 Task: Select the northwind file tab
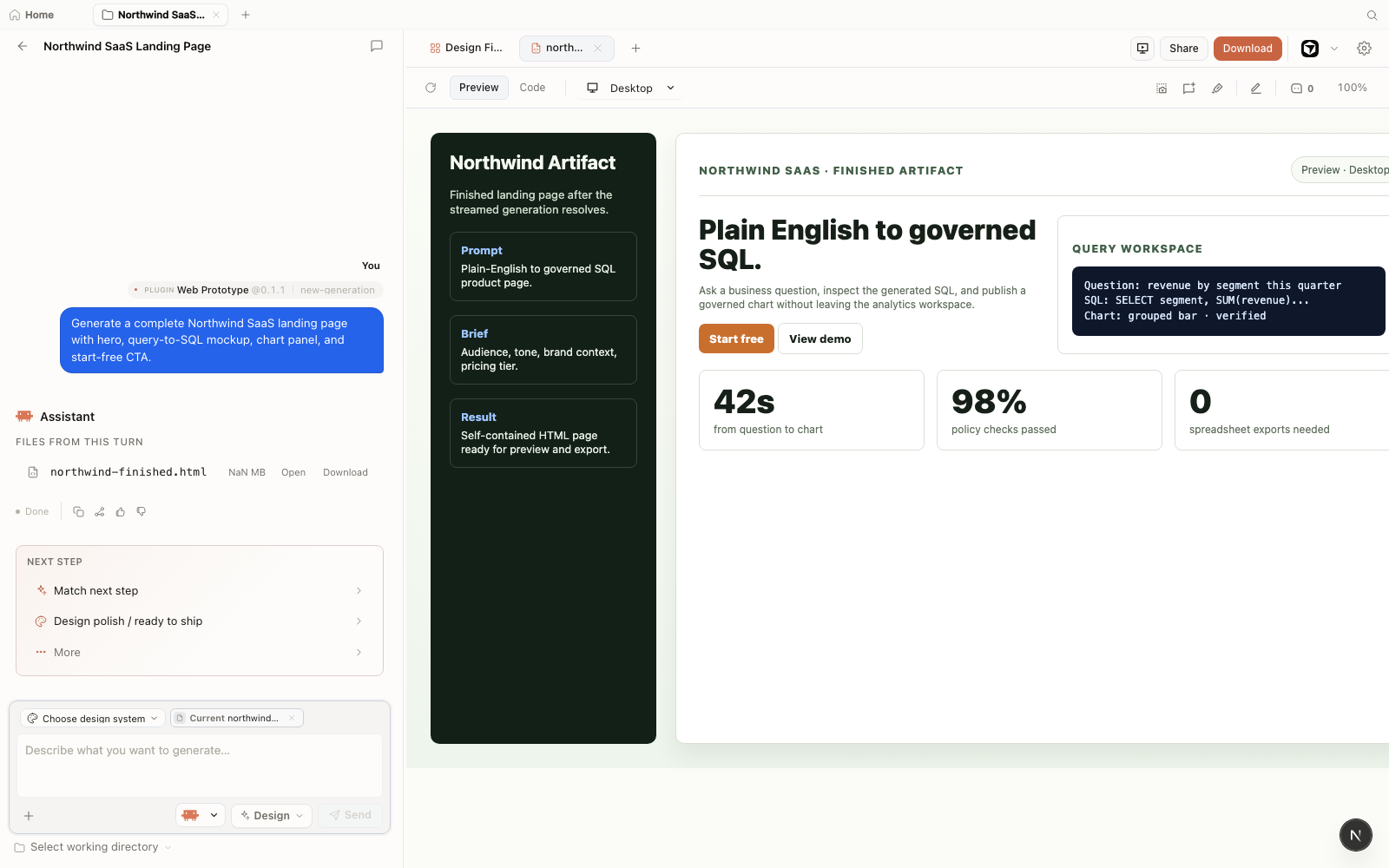pyautogui.click(x=557, y=48)
